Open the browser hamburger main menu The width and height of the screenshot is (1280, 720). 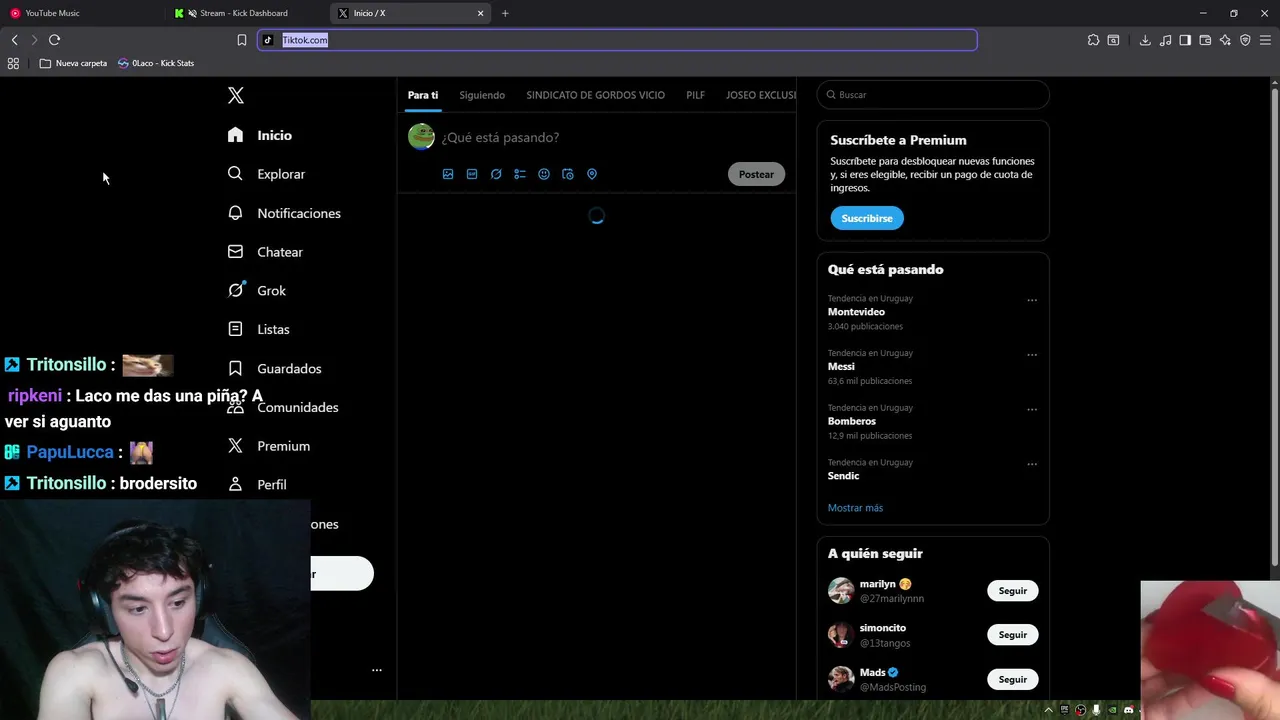[1265, 40]
